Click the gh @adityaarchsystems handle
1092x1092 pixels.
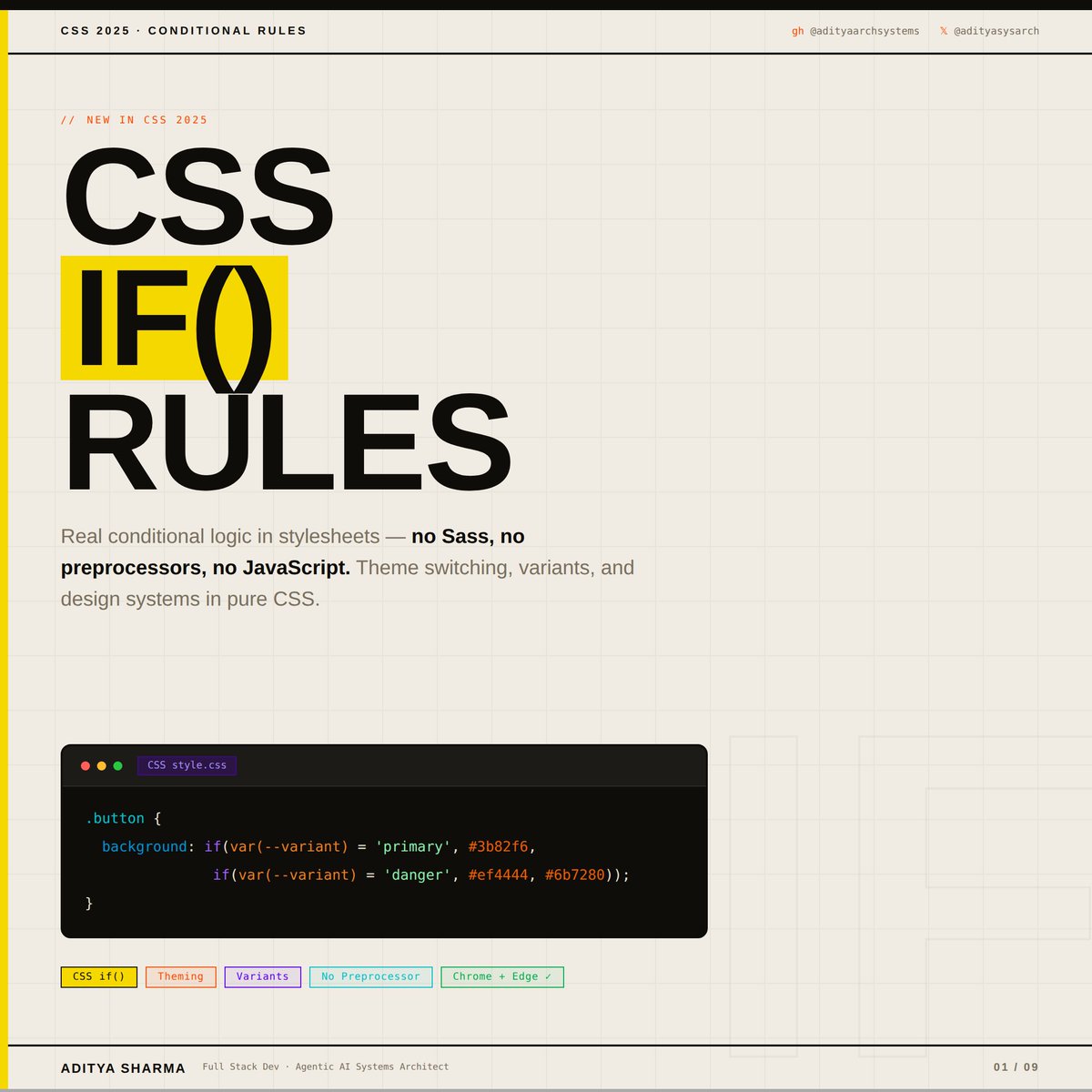[x=855, y=31]
